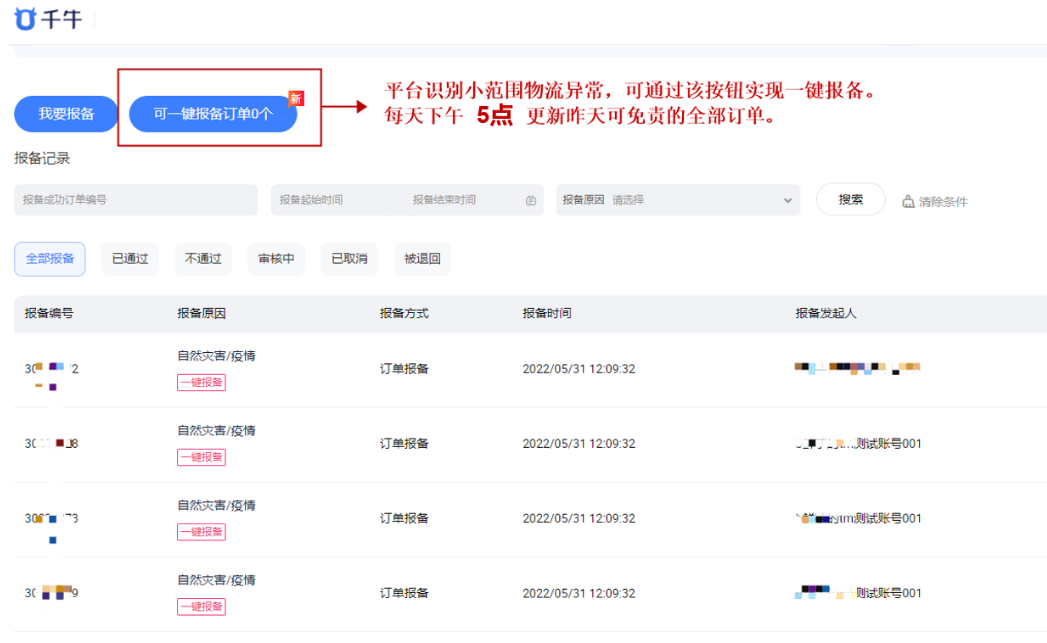Switch to the 已取消 tab
The width and height of the screenshot is (1047, 643).
tap(350, 258)
